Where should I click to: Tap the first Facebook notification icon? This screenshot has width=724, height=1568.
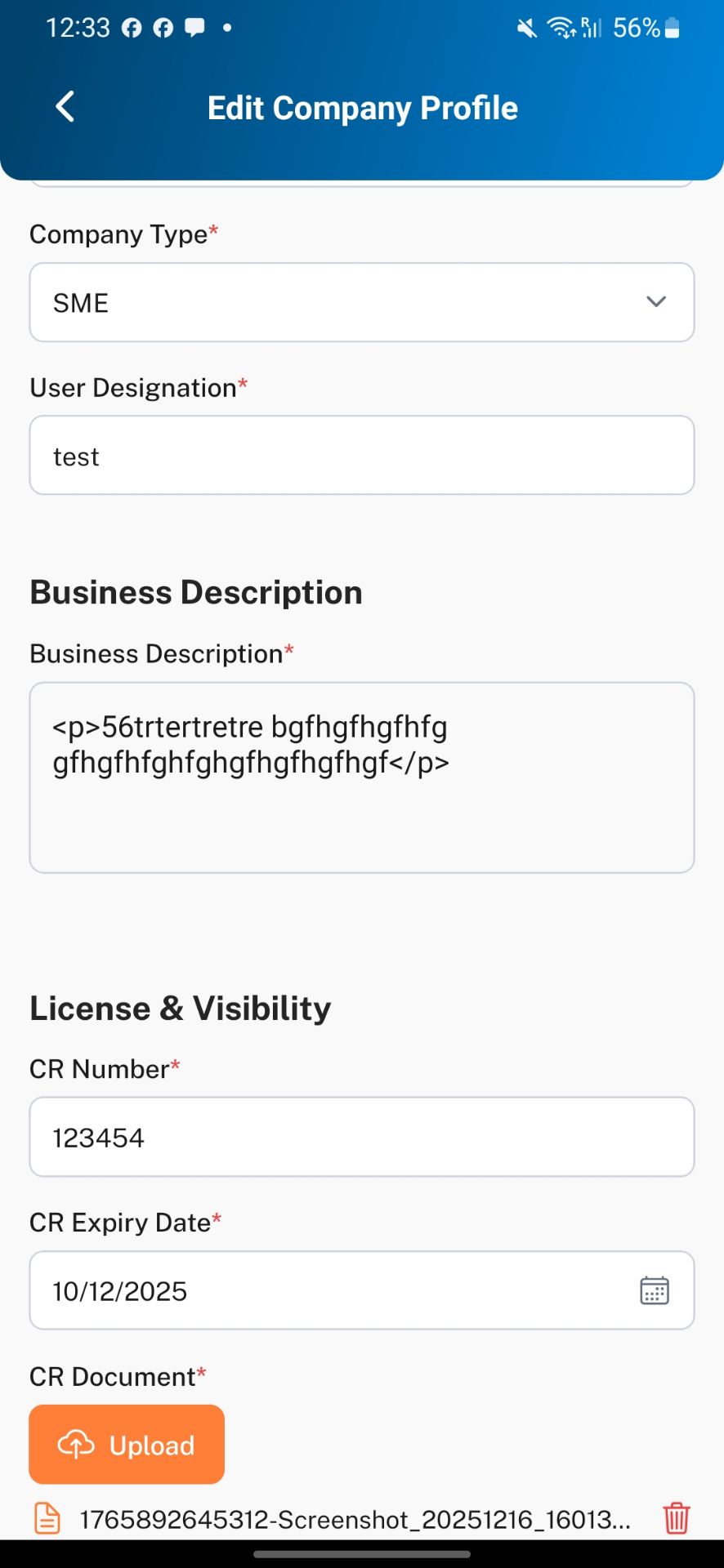point(132,28)
